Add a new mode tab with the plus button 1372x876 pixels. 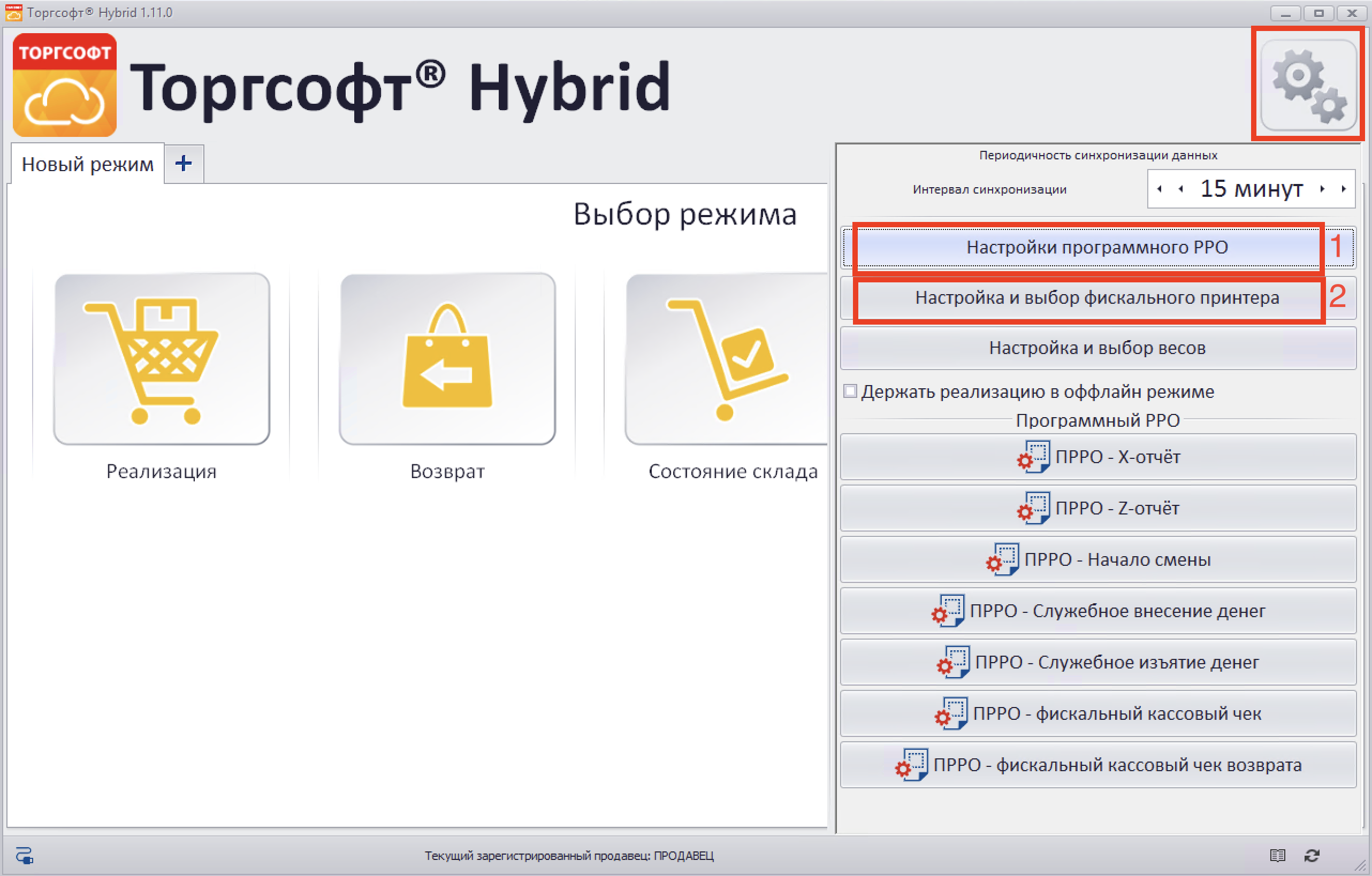coord(184,164)
